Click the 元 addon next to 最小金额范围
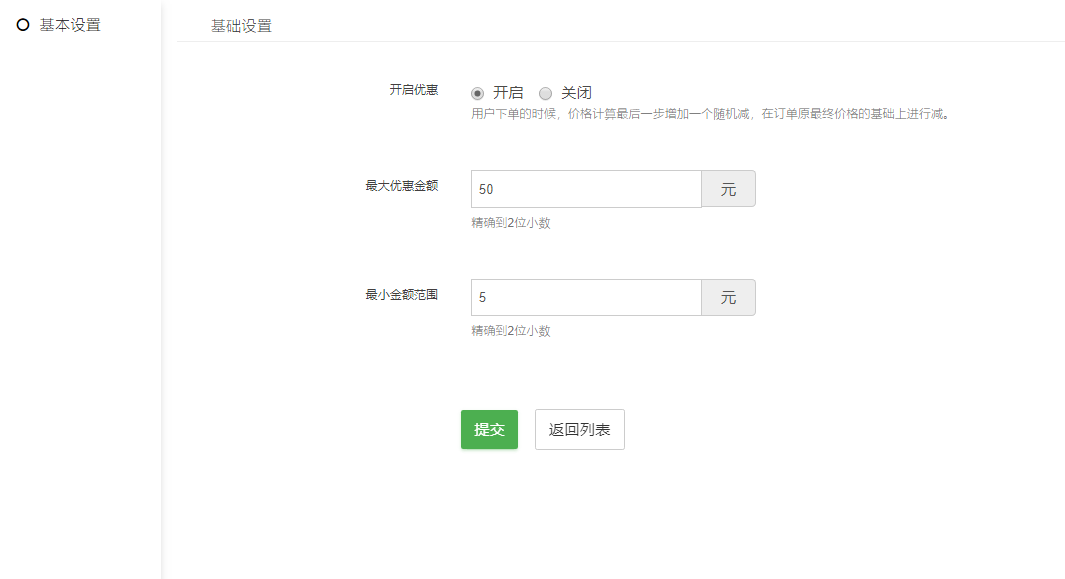The image size is (1065, 579). click(x=728, y=297)
